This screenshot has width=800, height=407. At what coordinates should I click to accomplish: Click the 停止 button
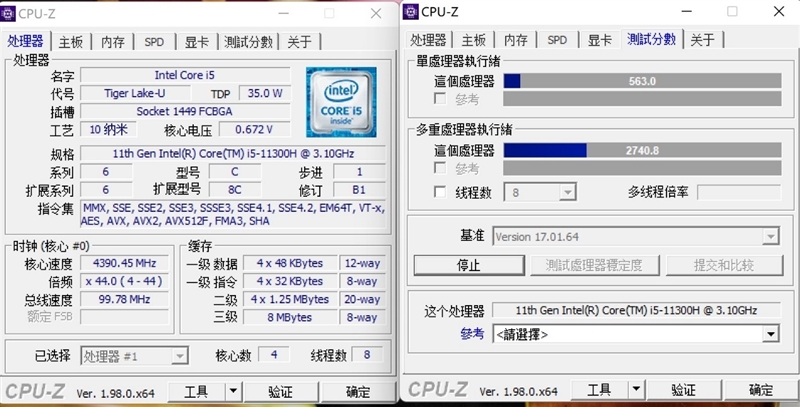click(469, 265)
